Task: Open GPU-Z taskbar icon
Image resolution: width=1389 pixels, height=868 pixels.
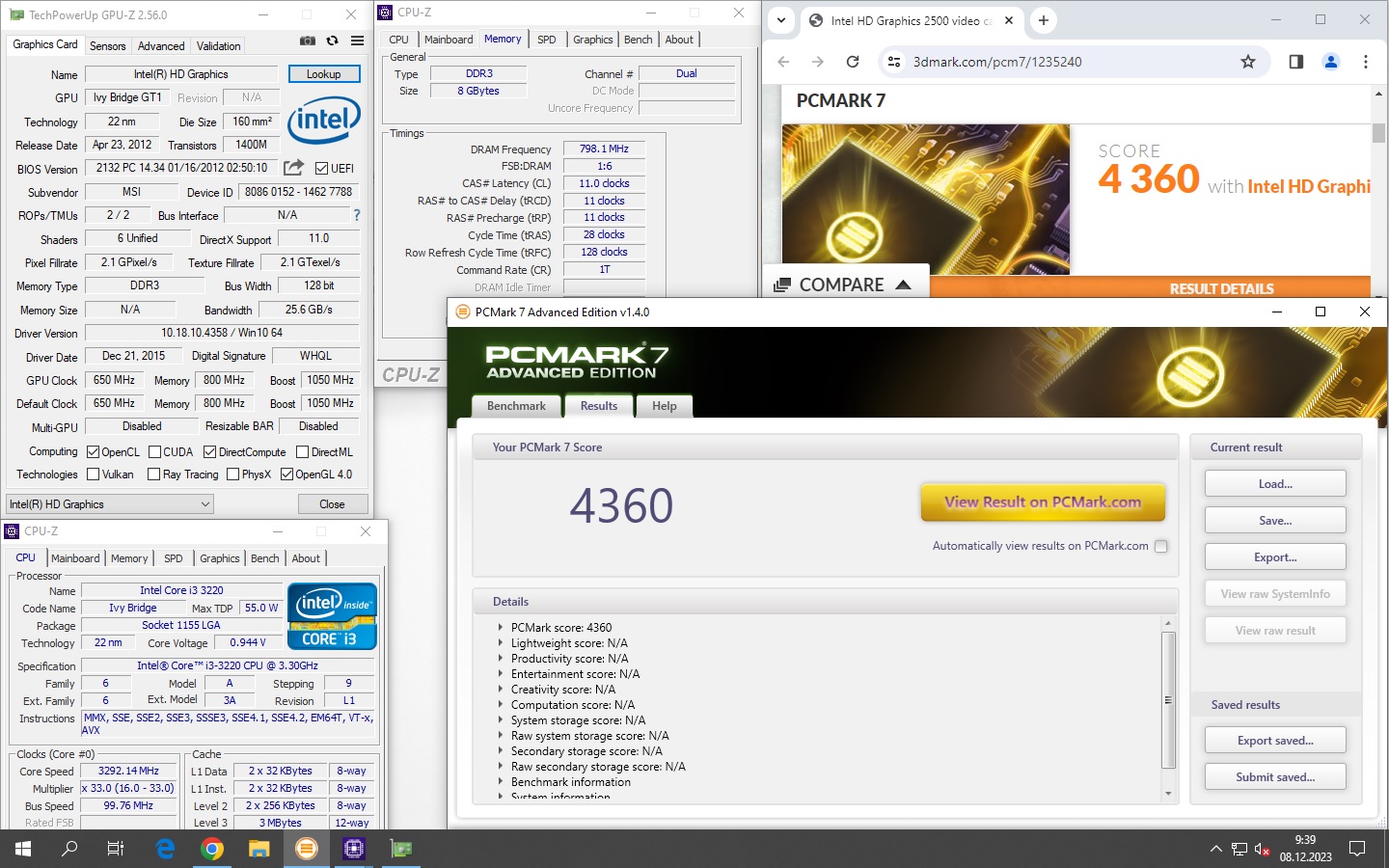Action: [401, 849]
